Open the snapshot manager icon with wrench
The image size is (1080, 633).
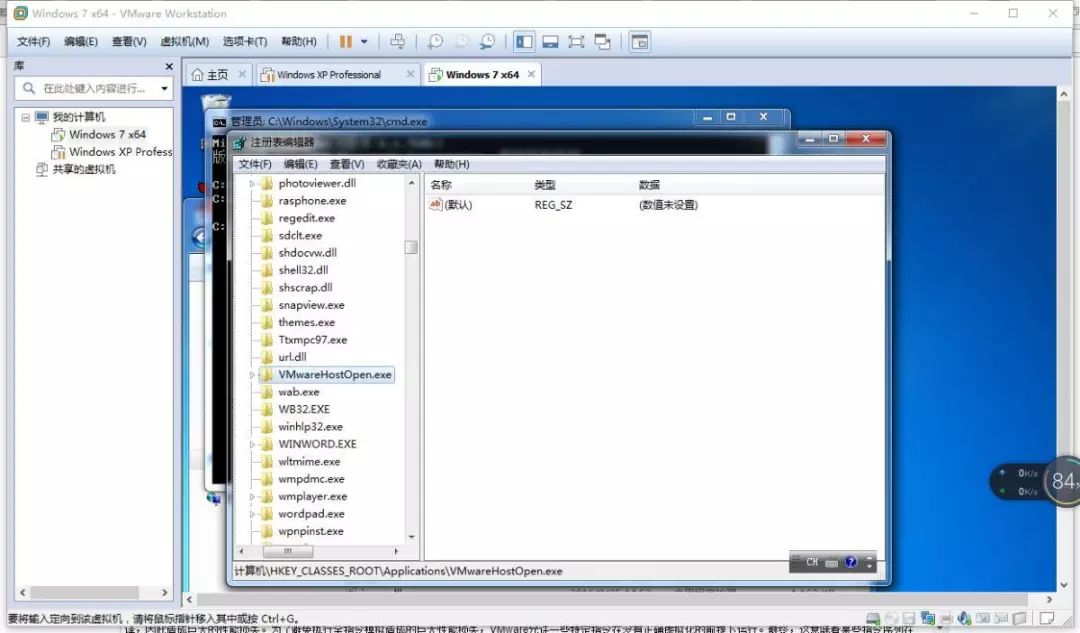(x=487, y=42)
